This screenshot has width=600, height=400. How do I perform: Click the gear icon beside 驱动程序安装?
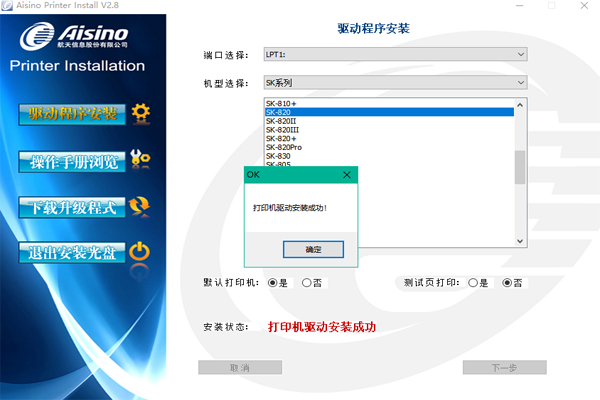[140, 113]
